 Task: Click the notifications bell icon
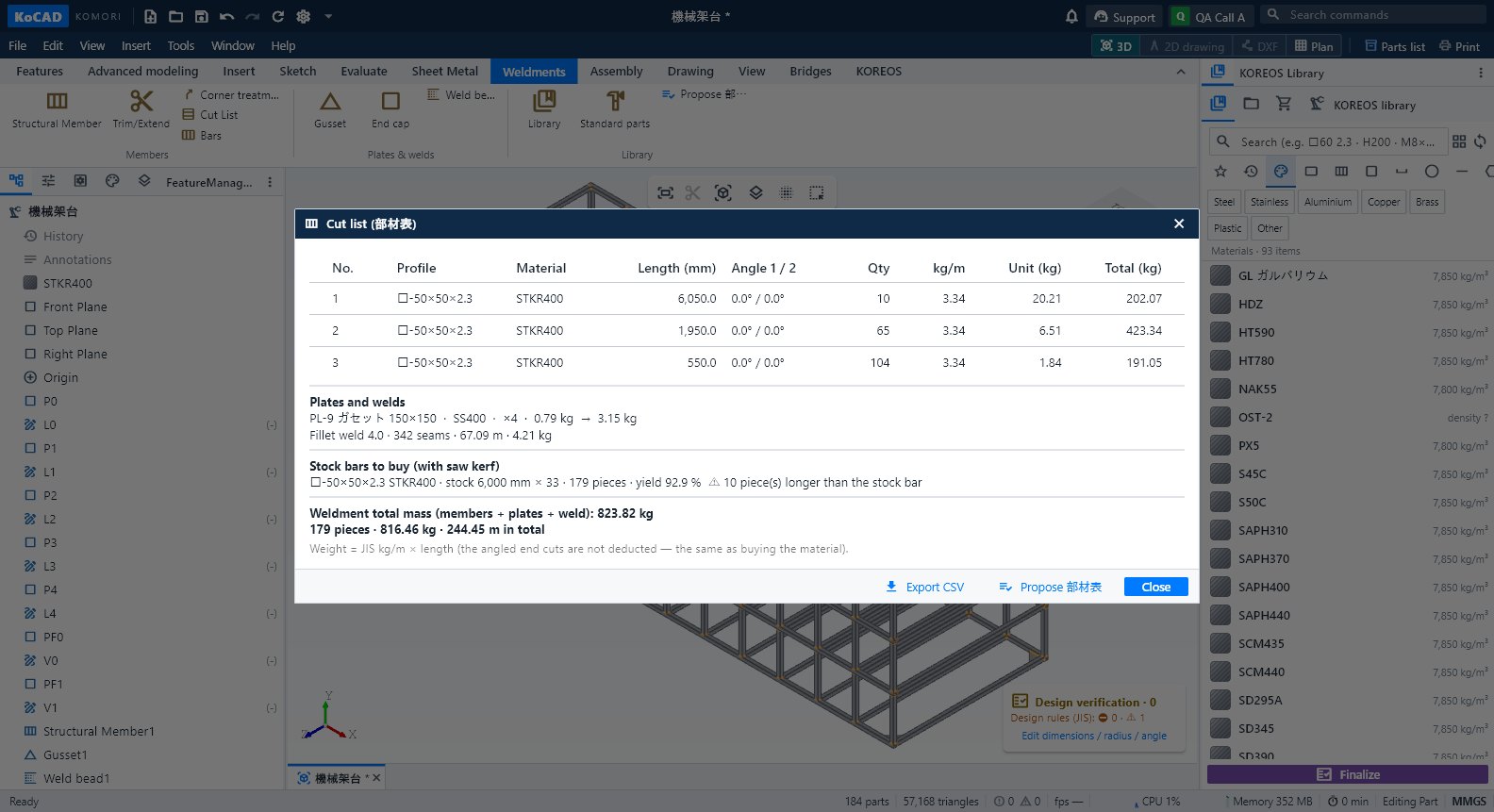[1071, 16]
